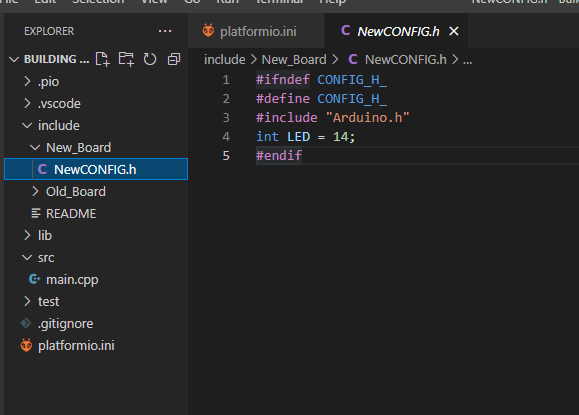Click the value 14 in code
The height and width of the screenshot is (415, 579).
340,137
